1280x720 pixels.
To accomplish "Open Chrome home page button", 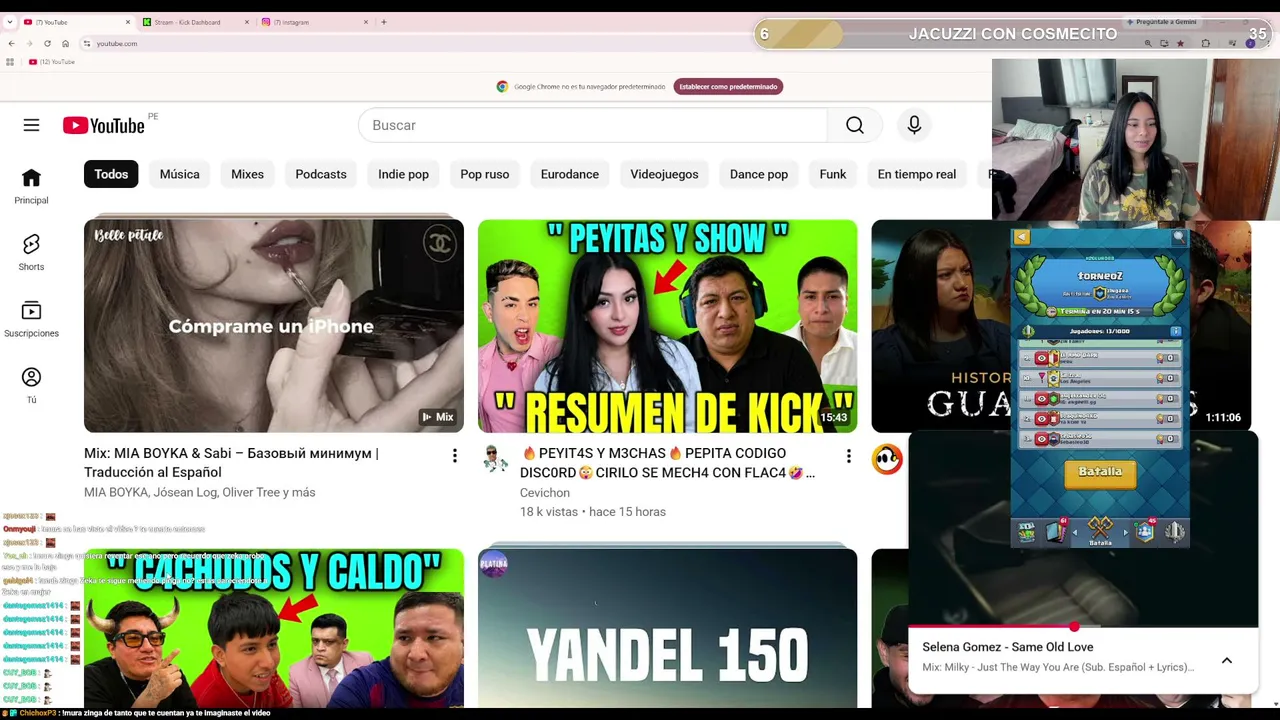I will point(65,43).
